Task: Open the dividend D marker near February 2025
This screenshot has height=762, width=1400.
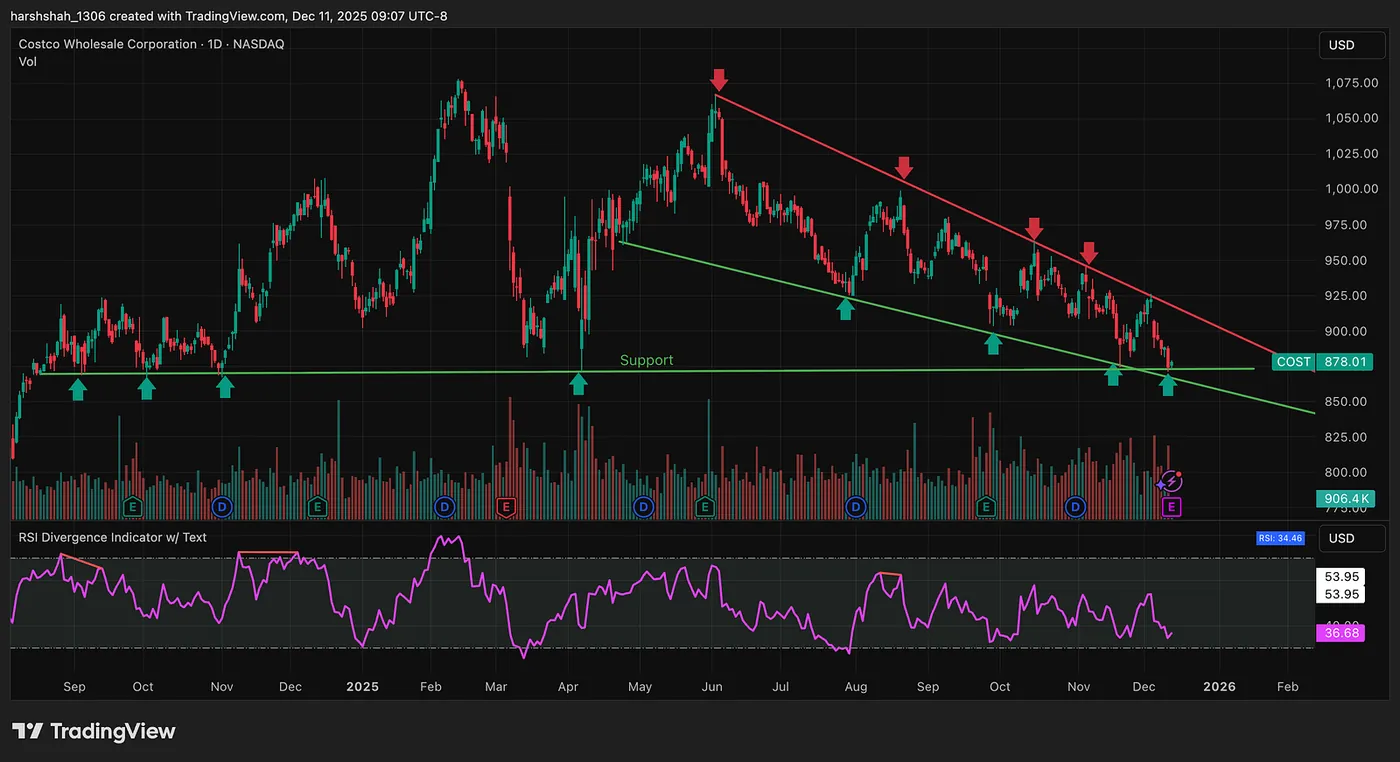Action: click(x=445, y=508)
